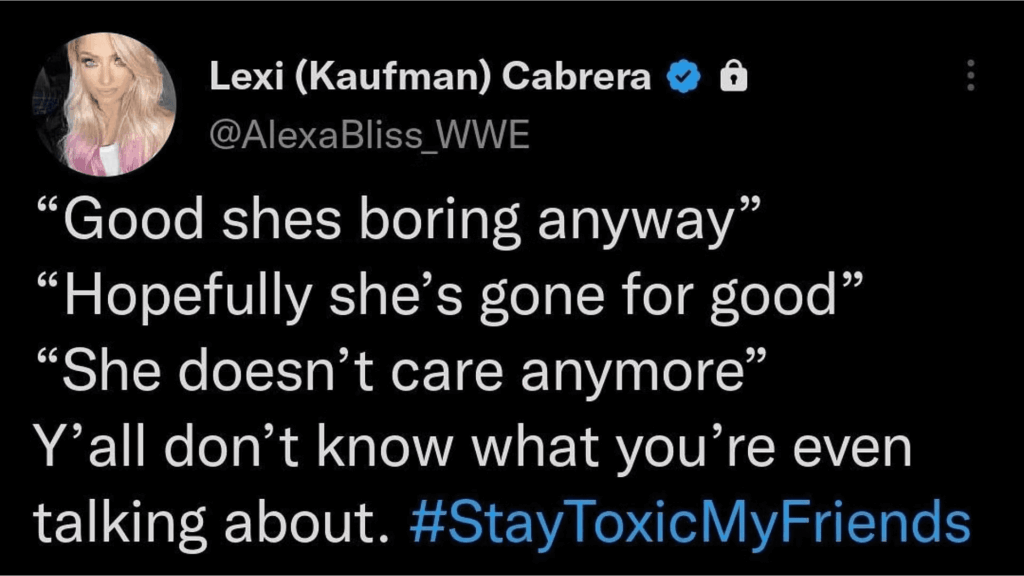Open the #StayToxicMyFriends hashtag
This screenshot has width=1024, height=576.
coord(689,521)
